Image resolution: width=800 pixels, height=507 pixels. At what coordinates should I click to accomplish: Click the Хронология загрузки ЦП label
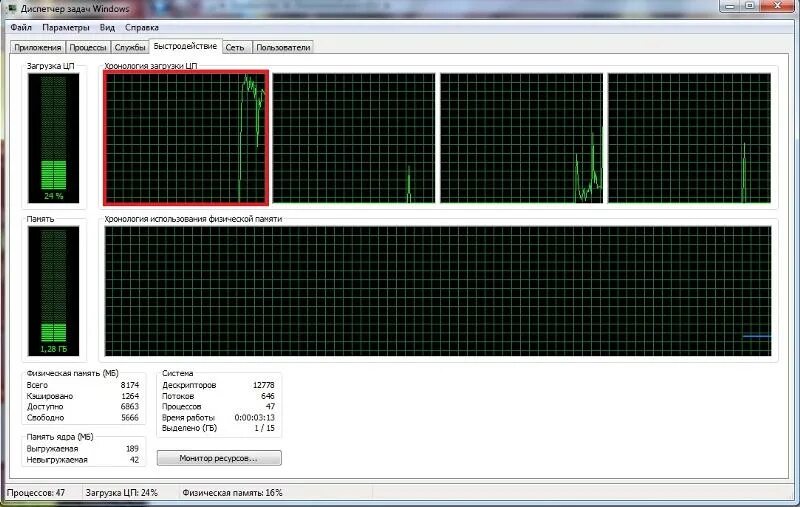[x=151, y=66]
